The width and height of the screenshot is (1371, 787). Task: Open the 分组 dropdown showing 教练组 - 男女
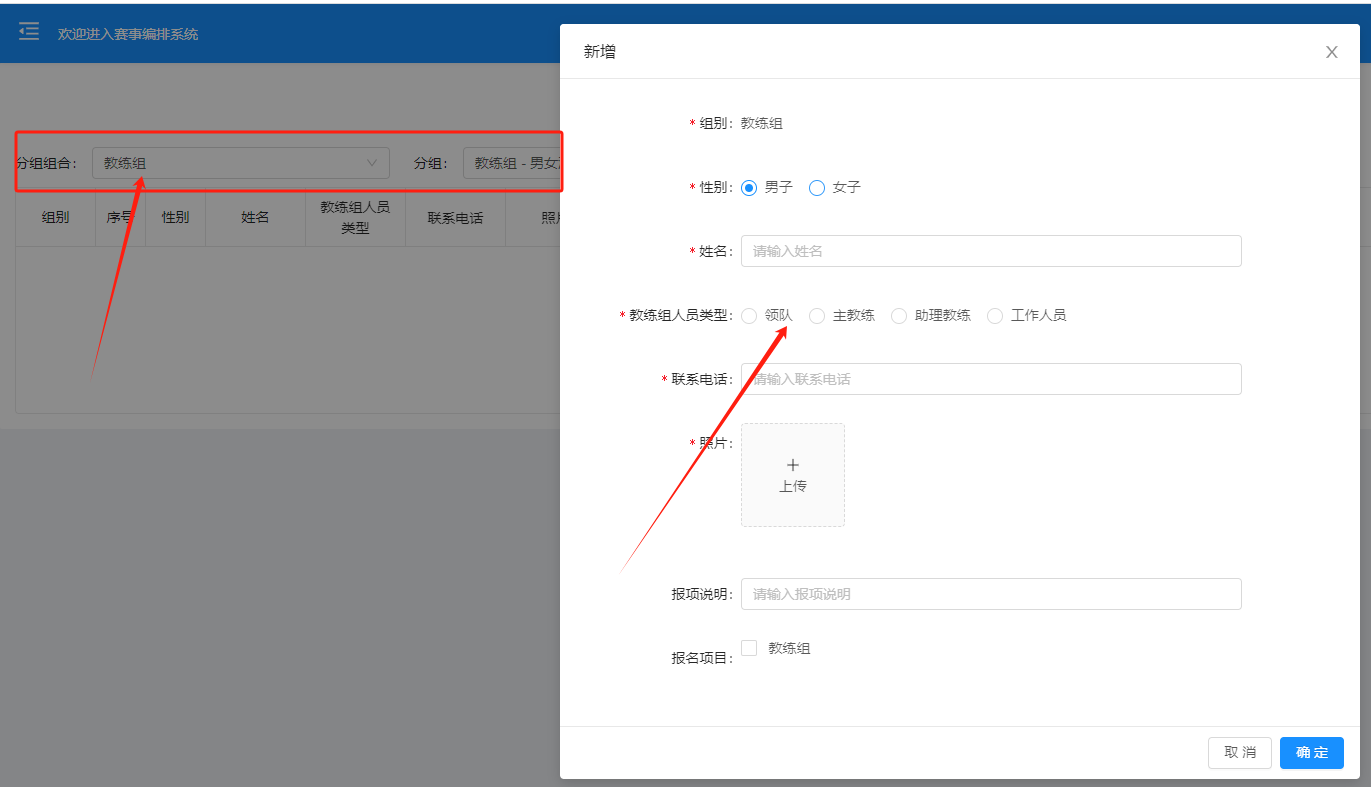(511, 163)
